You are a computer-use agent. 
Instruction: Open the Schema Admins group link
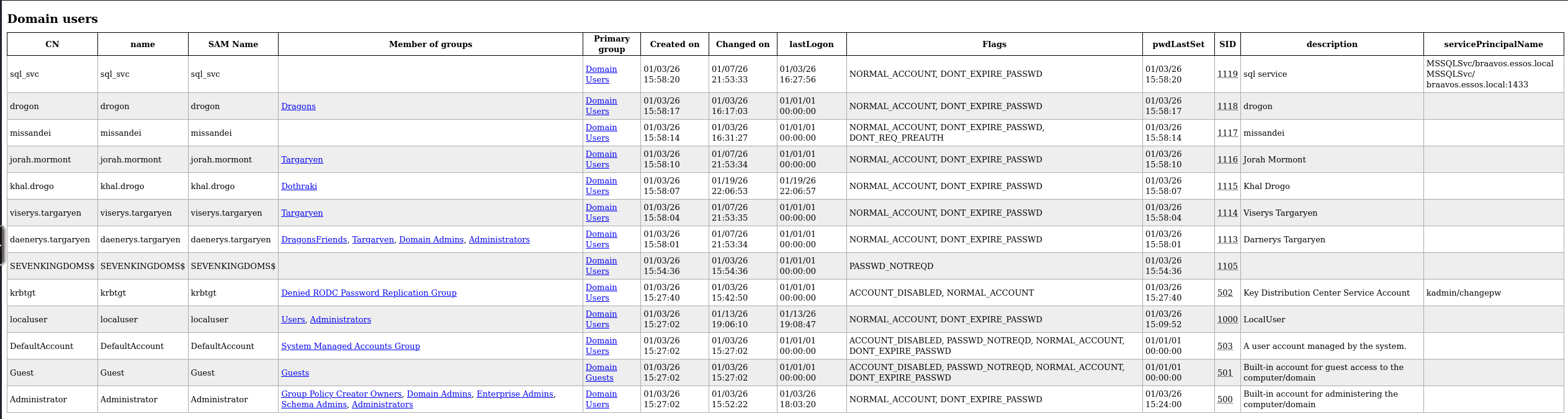pos(313,404)
